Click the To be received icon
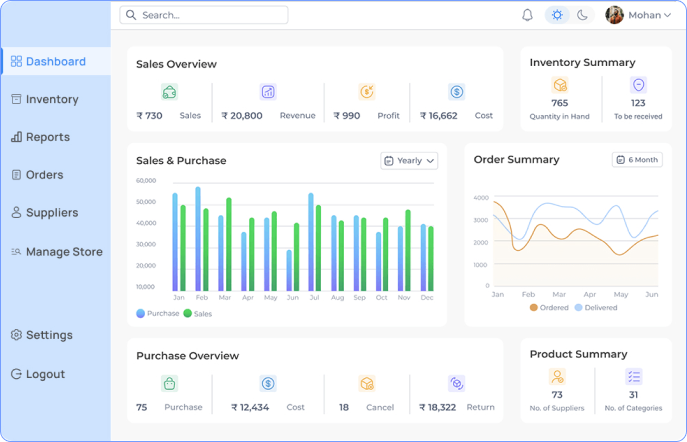Image resolution: width=687 pixels, height=442 pixels. pyautogui.click(x=638, y=86)
